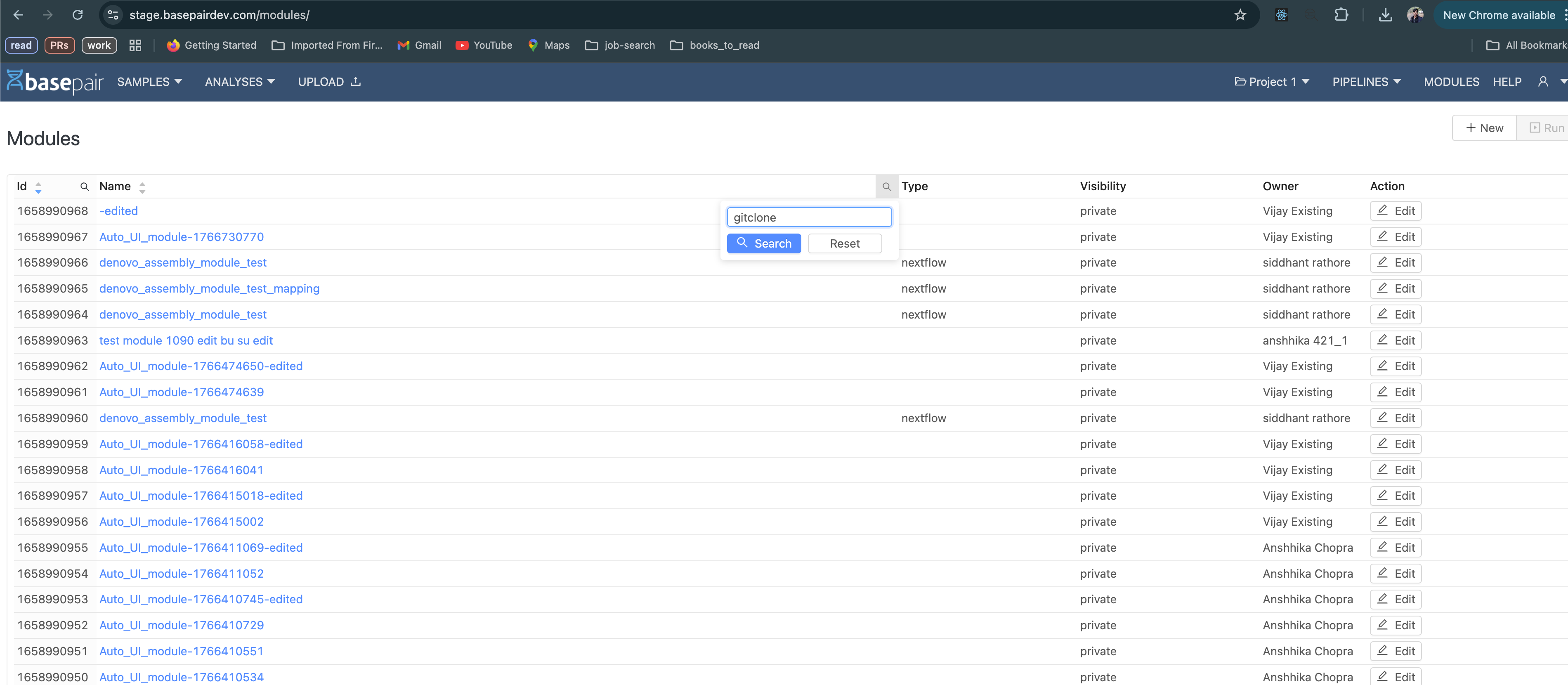The image size is (1568, 685).
Task: Toggle sort order on Name column
Action: [x=142, y=187]
